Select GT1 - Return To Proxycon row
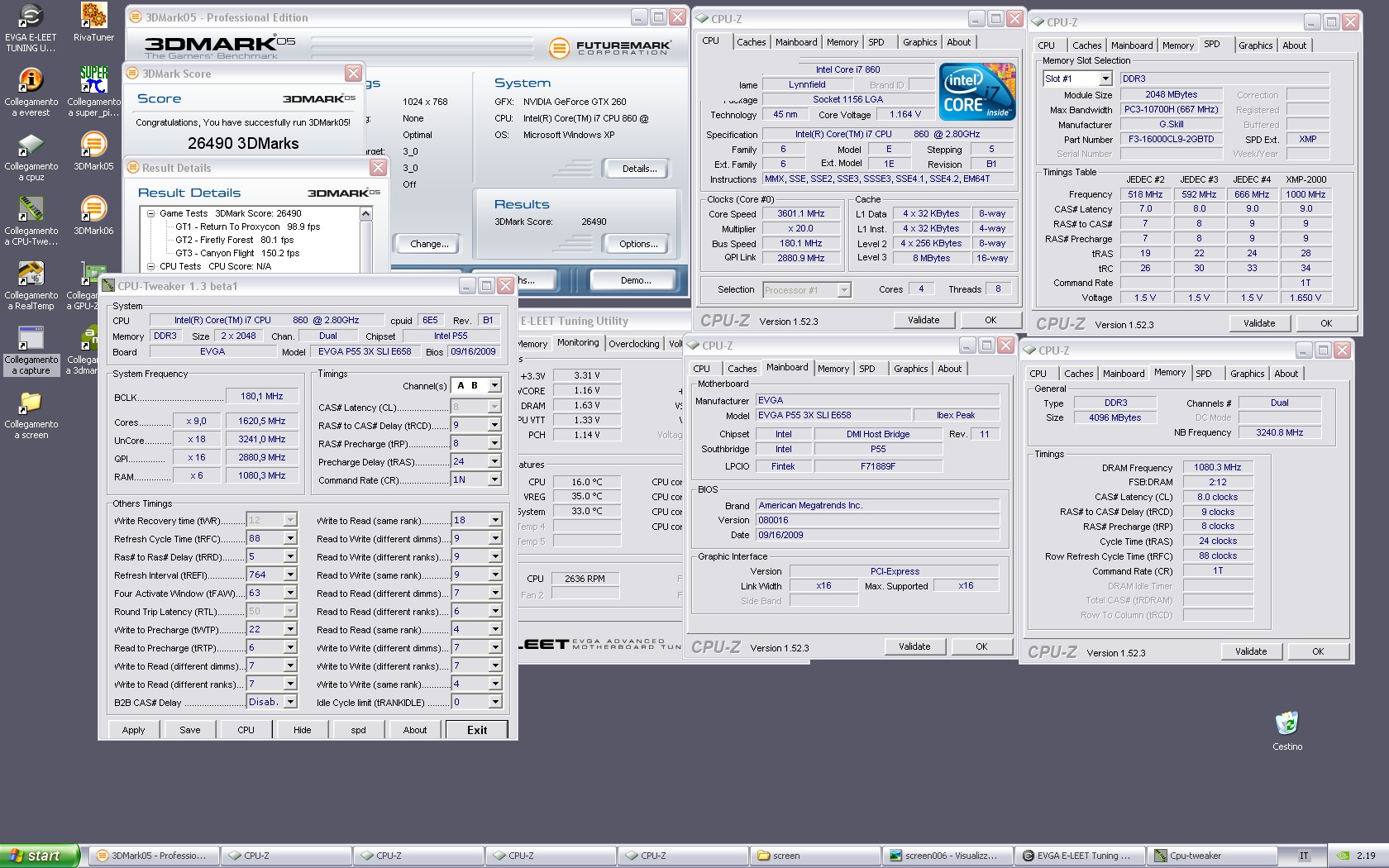The height and width of the screenshot is (868, 1389). pyautogui.click(x=247, y=227)
